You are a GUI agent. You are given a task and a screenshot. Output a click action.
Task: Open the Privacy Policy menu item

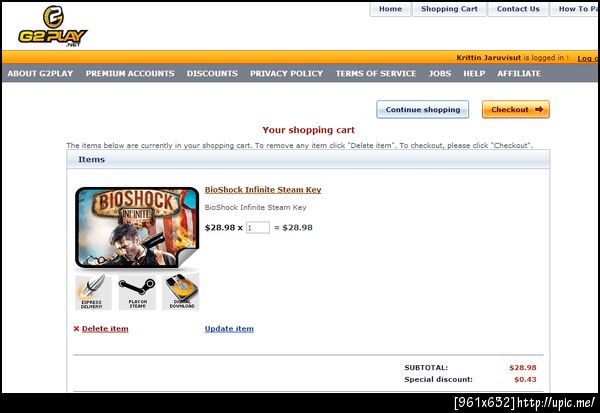286,73
